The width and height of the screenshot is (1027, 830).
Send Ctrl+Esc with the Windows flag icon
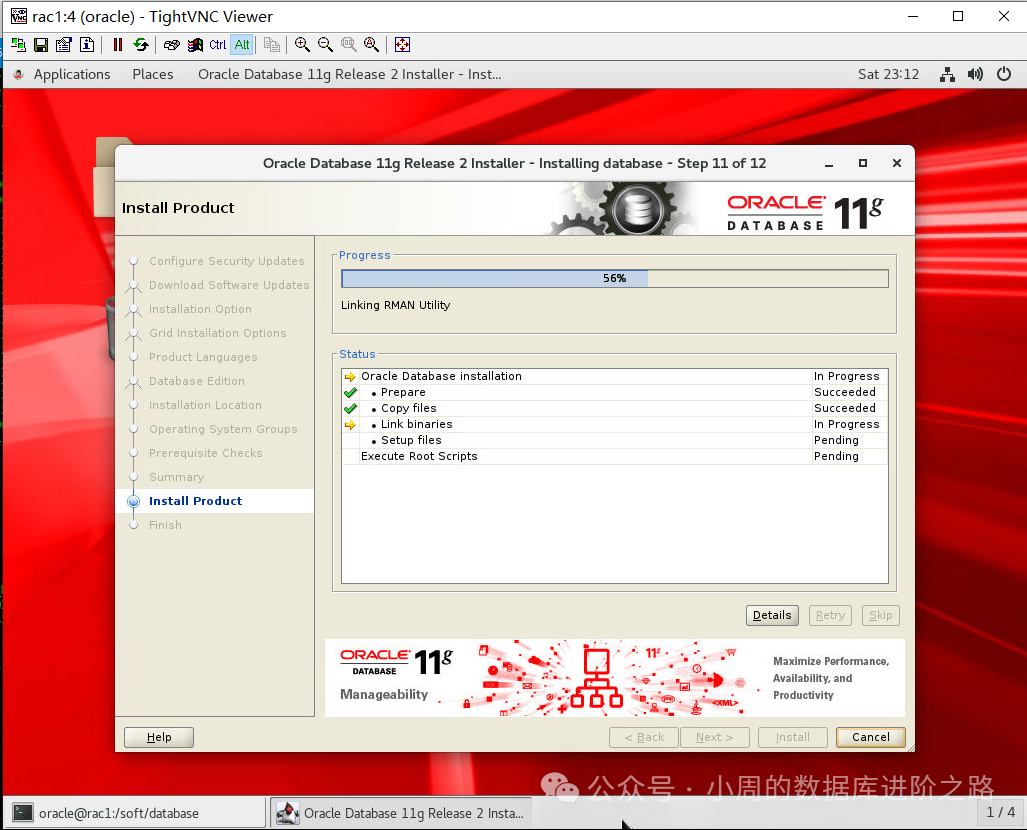195,45
